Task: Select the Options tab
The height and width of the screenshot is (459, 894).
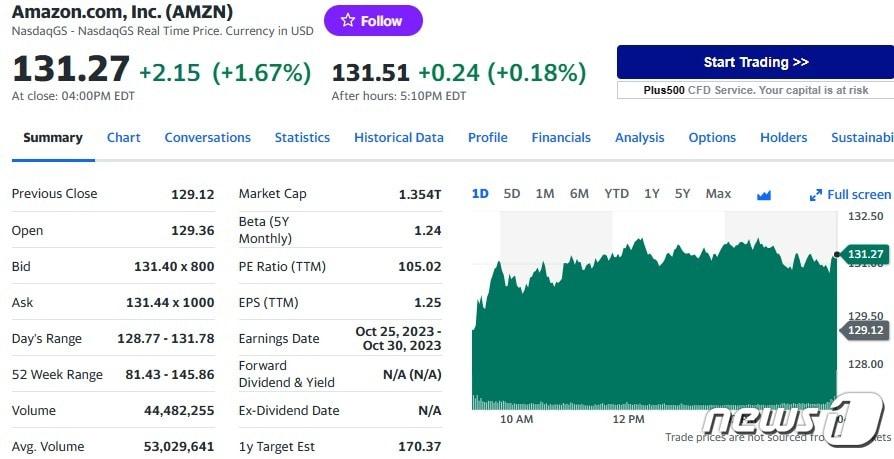Action: click(712, 138)
